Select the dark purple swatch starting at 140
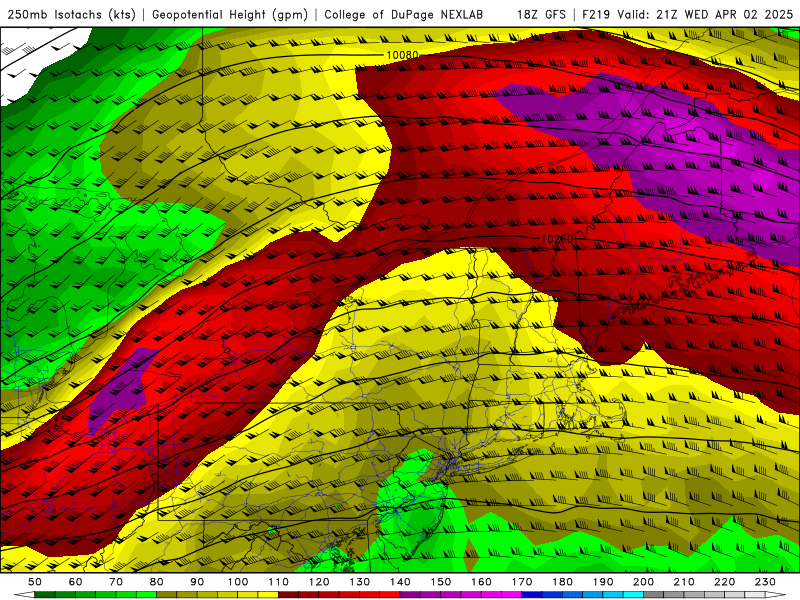800x600 pixels. coord(410,595)
